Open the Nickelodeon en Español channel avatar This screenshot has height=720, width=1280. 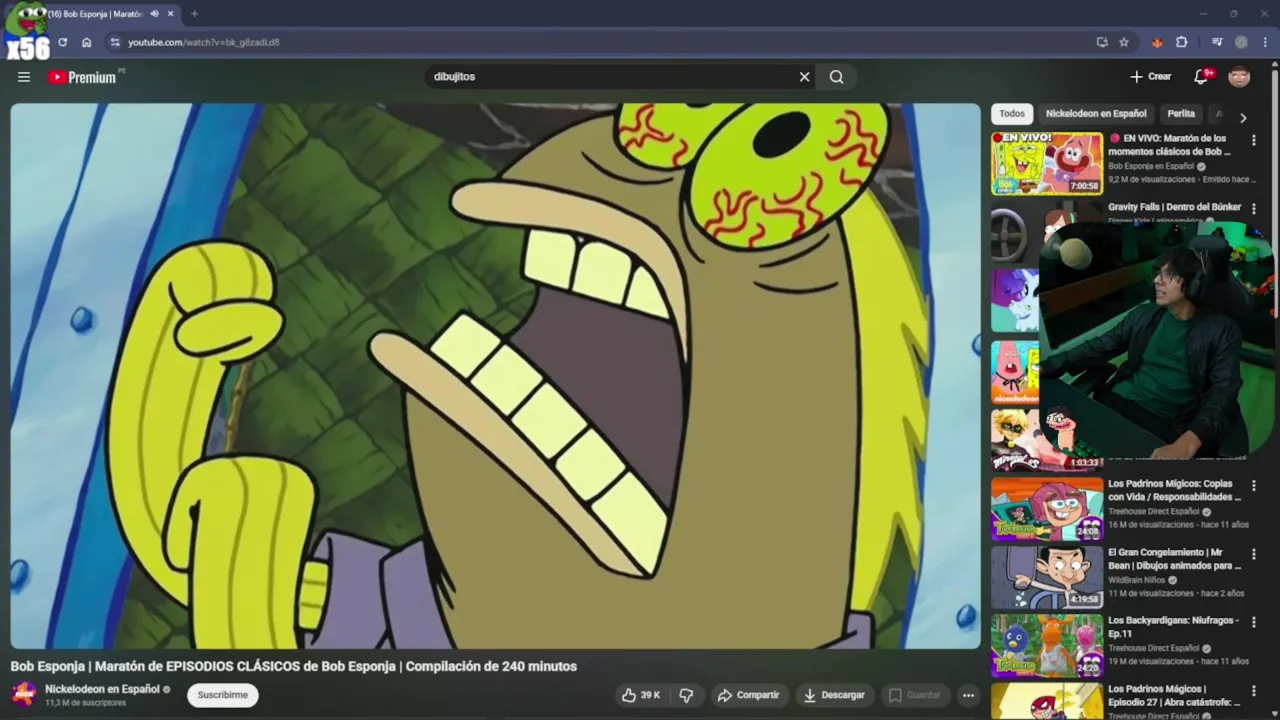tap(24, 694)
